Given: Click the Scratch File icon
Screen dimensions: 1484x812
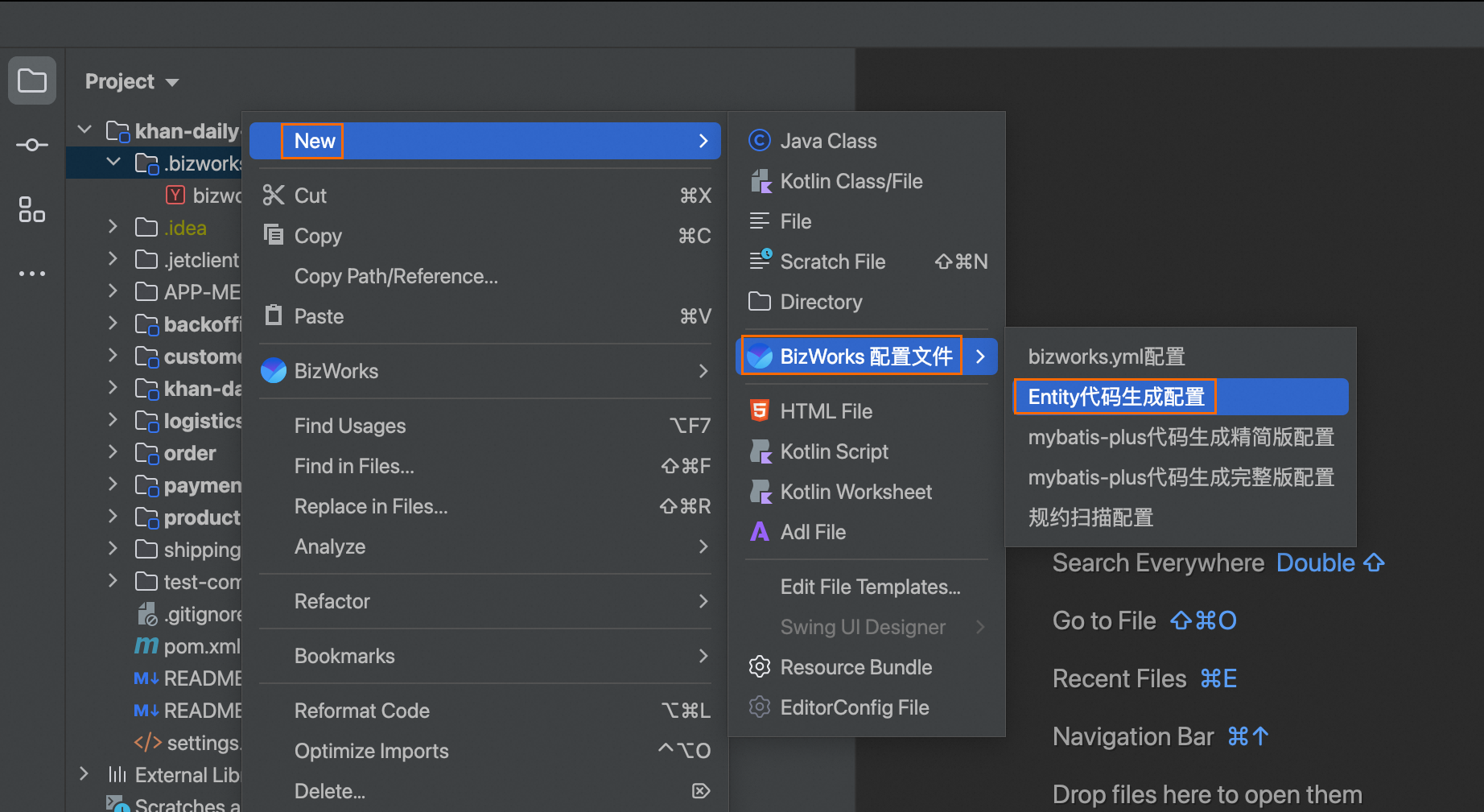Looking at the screenshot, I should coord(760,260).
